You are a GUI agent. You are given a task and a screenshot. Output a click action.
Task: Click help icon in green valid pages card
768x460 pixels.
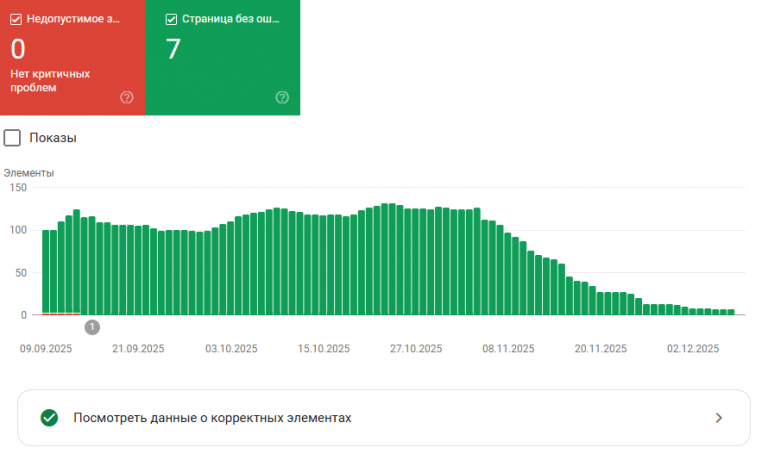pos(282,97)
